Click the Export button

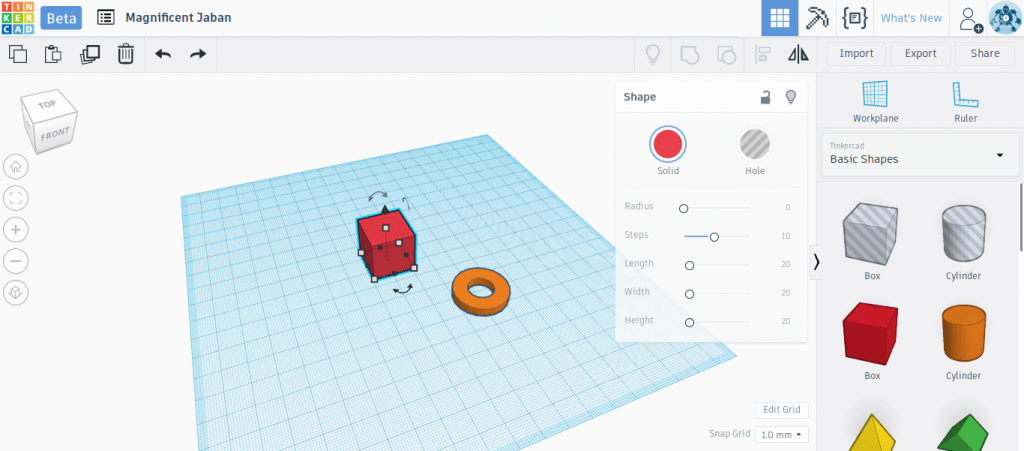(x=920, y=54)
